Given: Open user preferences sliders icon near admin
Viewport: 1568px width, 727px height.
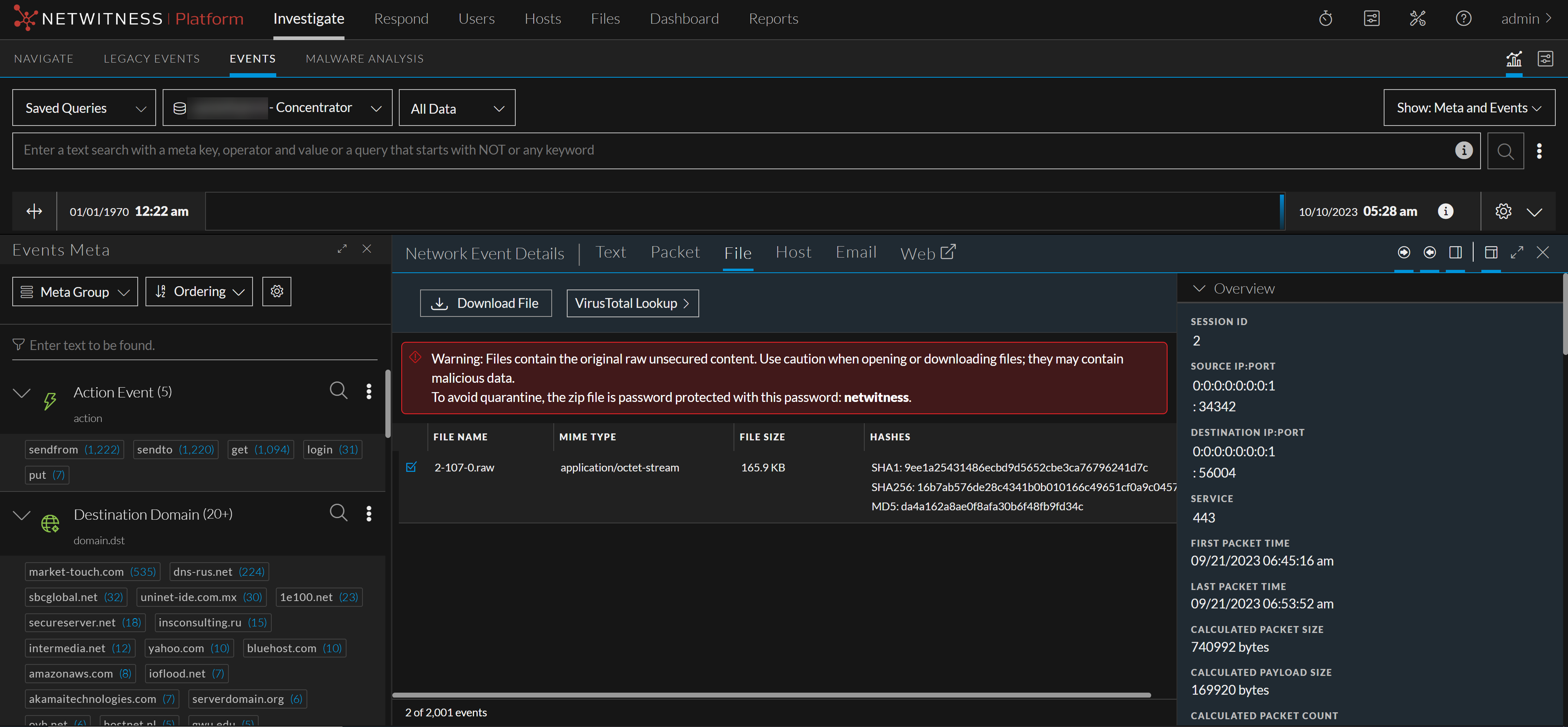Looking at the screenshot, I should coord(1371,18).
